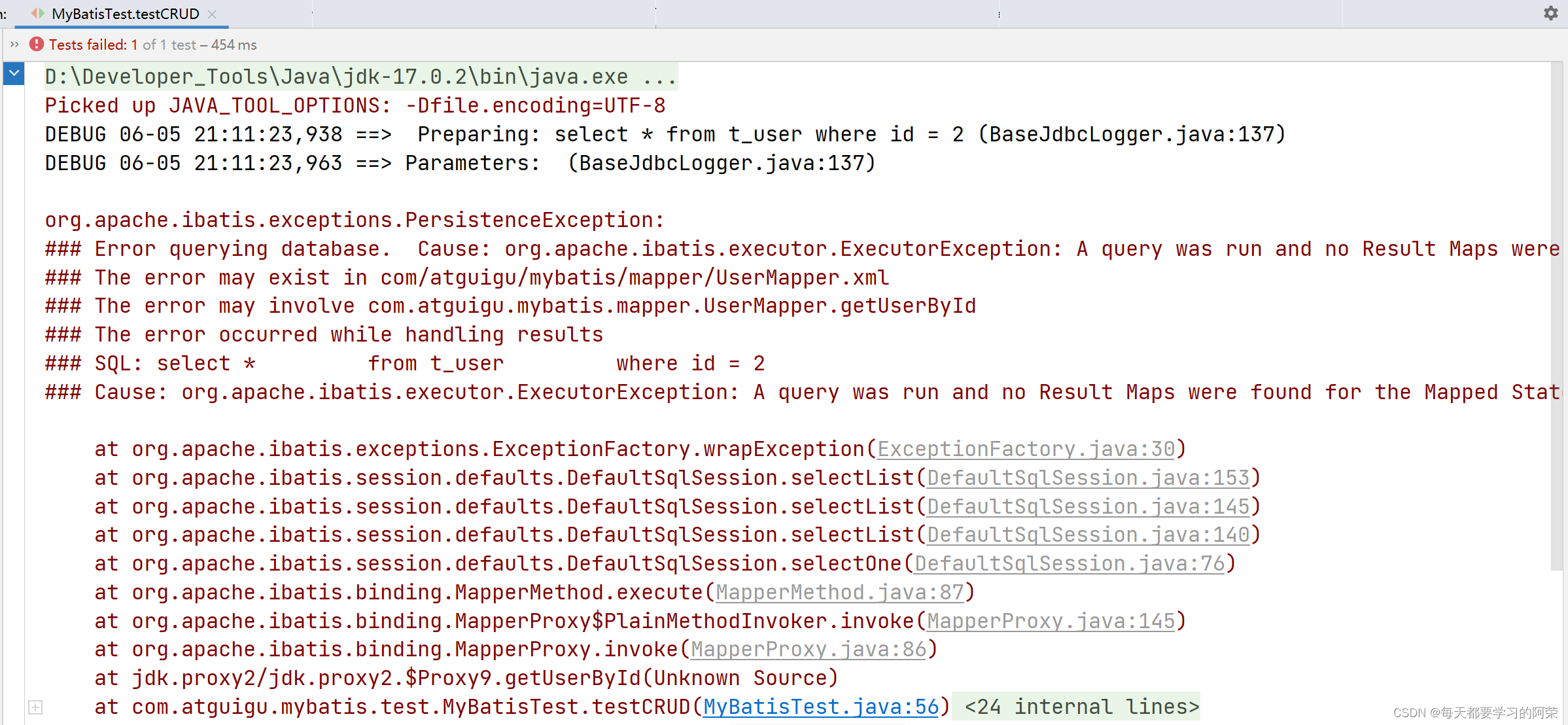
Task: Open the DefaultSqlSession.java:145 link
Action: tap(1088, 506)
